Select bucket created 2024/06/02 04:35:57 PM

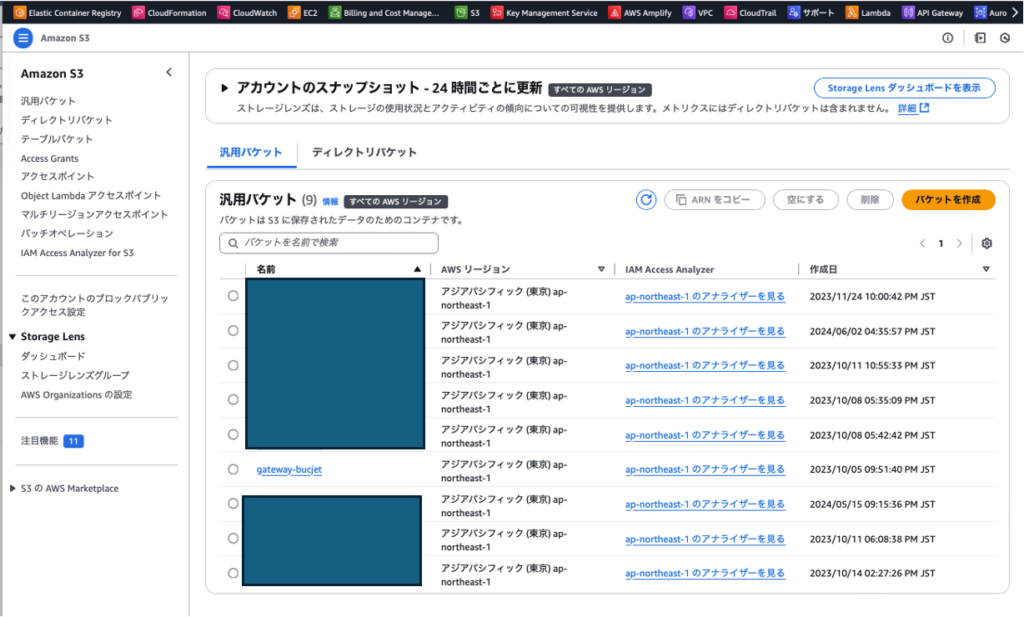[x=233, y=330]
